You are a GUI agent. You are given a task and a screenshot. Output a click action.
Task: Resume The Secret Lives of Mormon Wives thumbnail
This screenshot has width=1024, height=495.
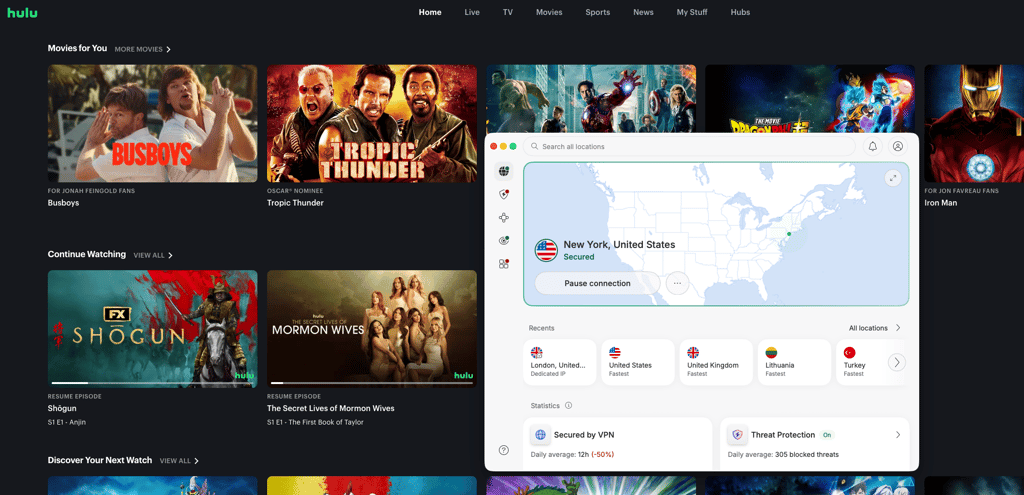pos(372,329)
